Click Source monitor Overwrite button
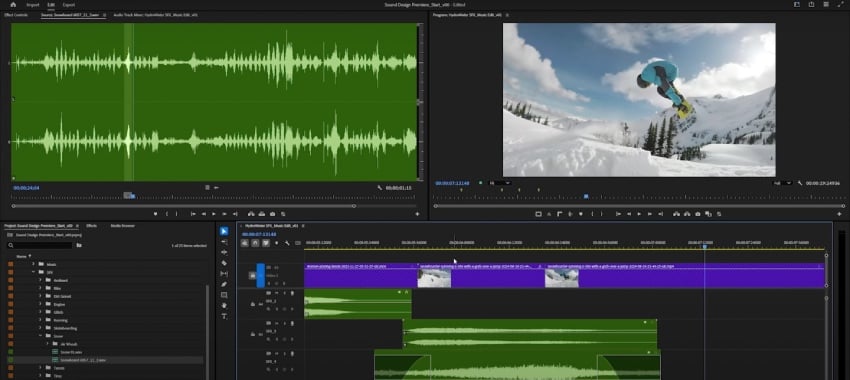 coord(262,214)
